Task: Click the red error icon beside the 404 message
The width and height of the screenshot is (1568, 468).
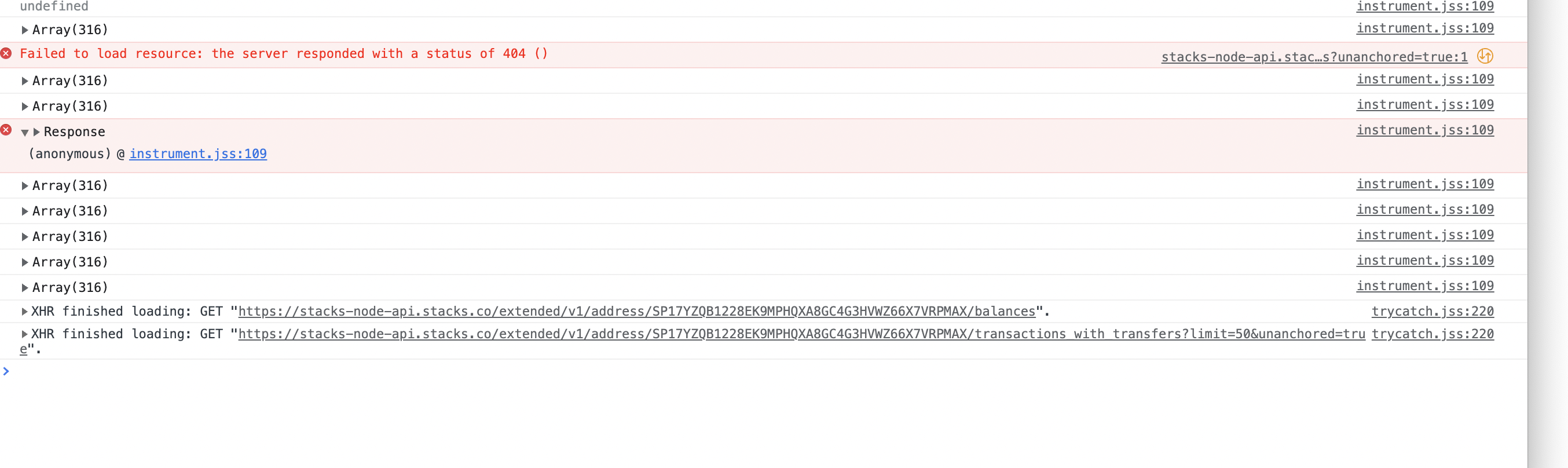Action: point(6,53)
